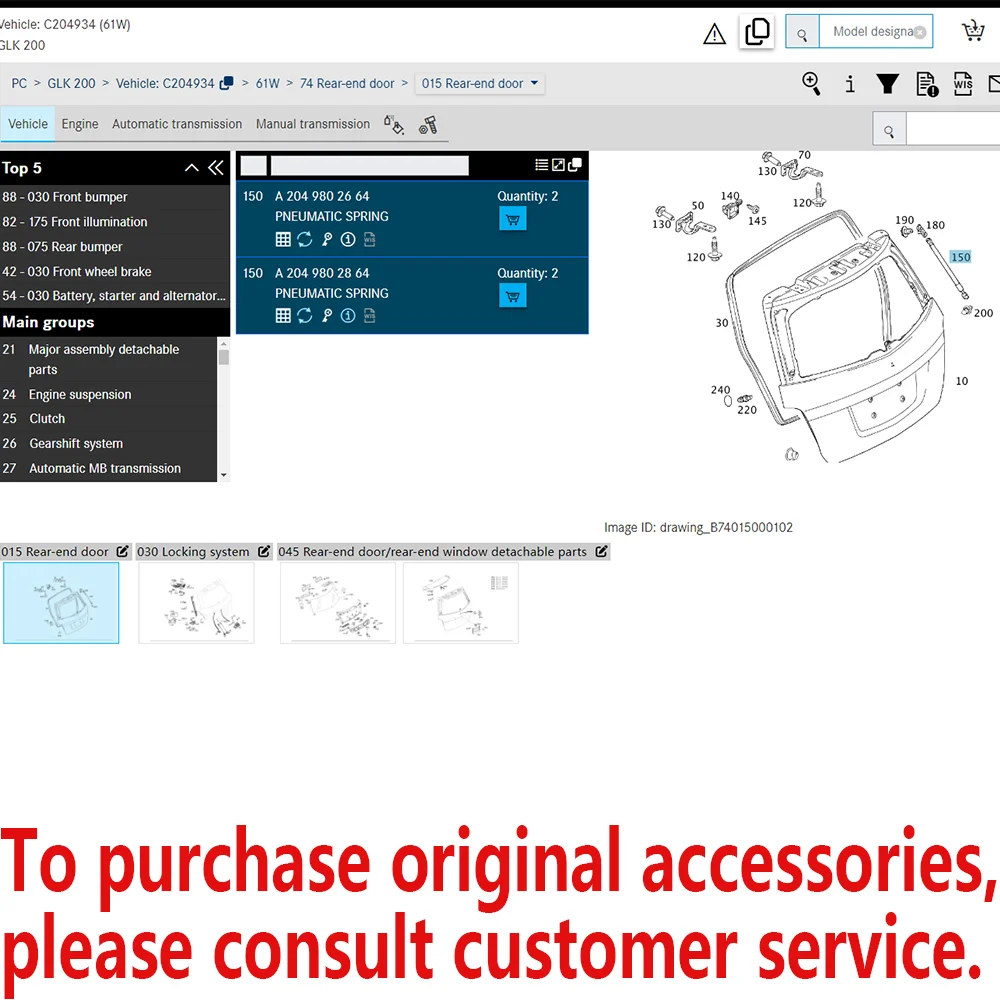Image resolution: width=1000 pixels, height=1000 pixels.
Task: Collapse left sidebar with double chevron
Action: [216, 168]
